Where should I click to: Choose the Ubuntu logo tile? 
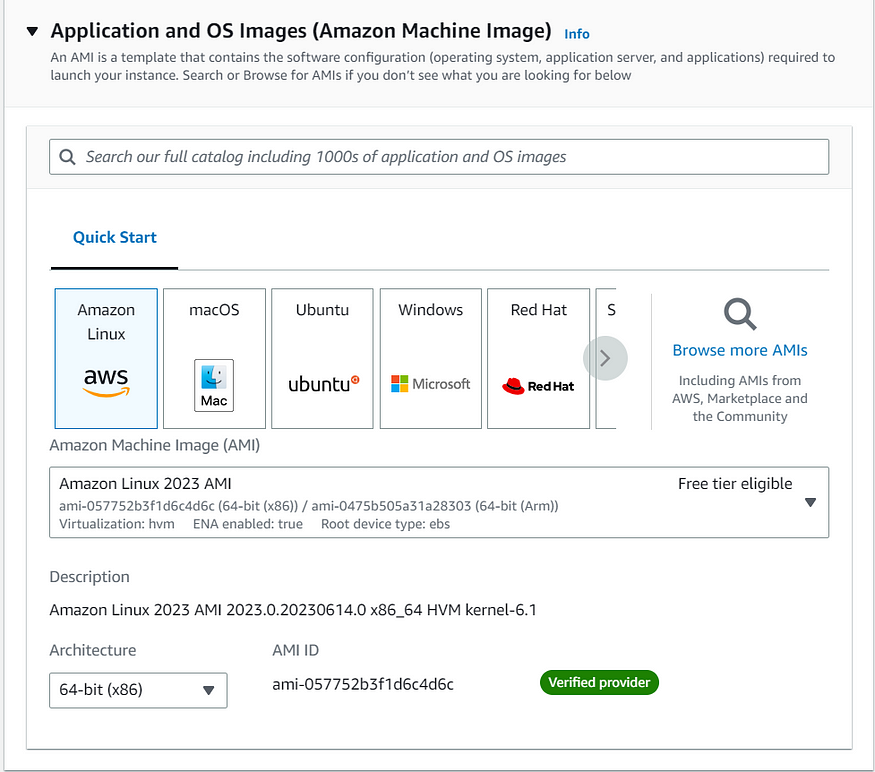tap(322, 358)
